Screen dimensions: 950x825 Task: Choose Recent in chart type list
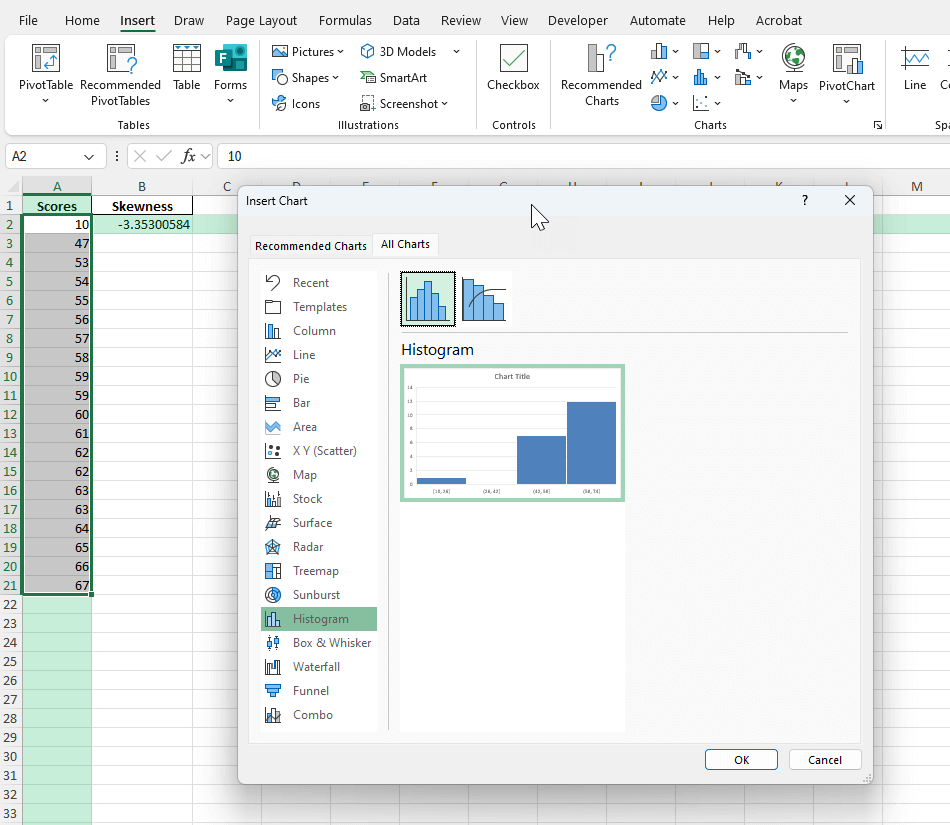tap(319, 283)
